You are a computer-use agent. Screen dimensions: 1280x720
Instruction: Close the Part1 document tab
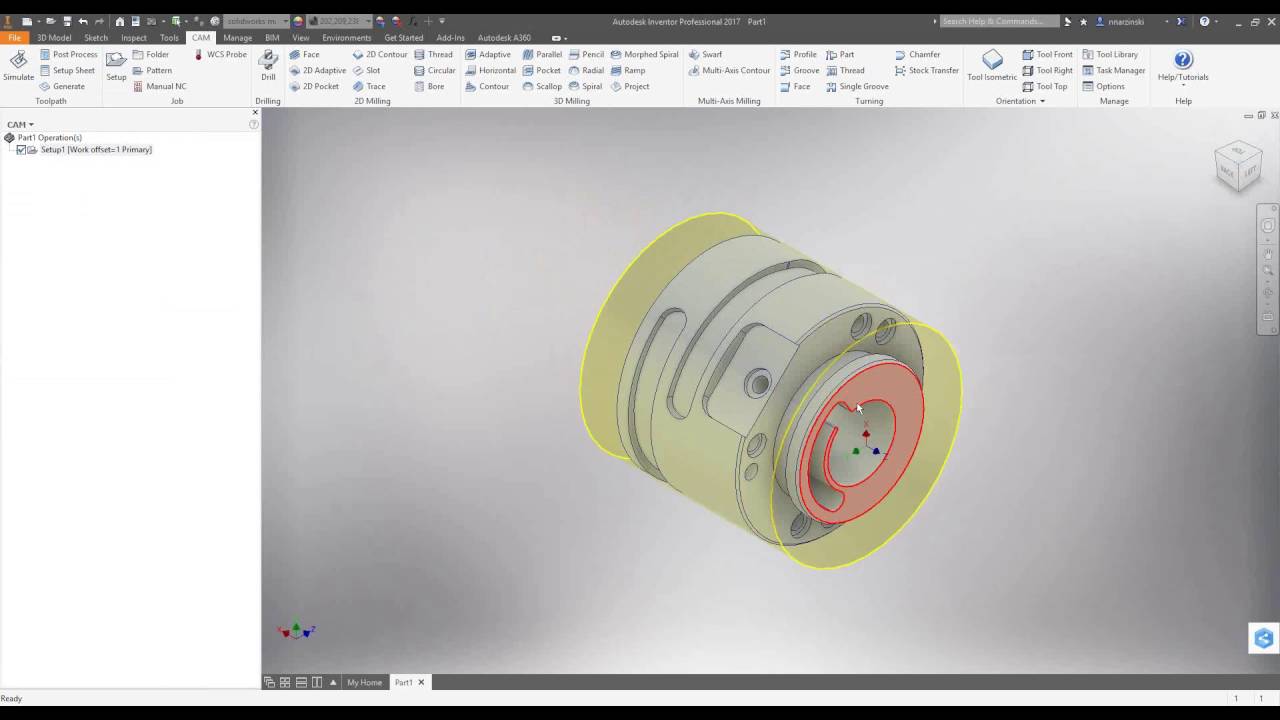(421, 682)
